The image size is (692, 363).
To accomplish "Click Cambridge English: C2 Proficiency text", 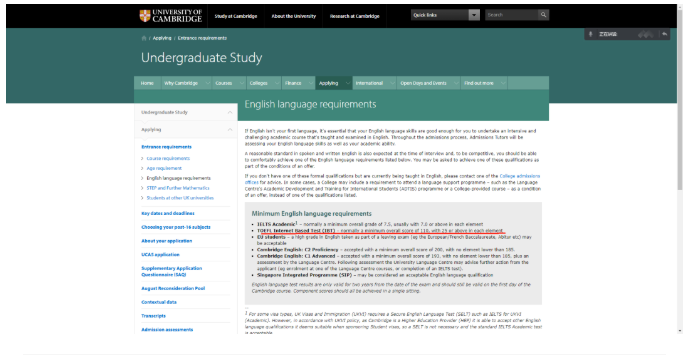I will 297,250.
